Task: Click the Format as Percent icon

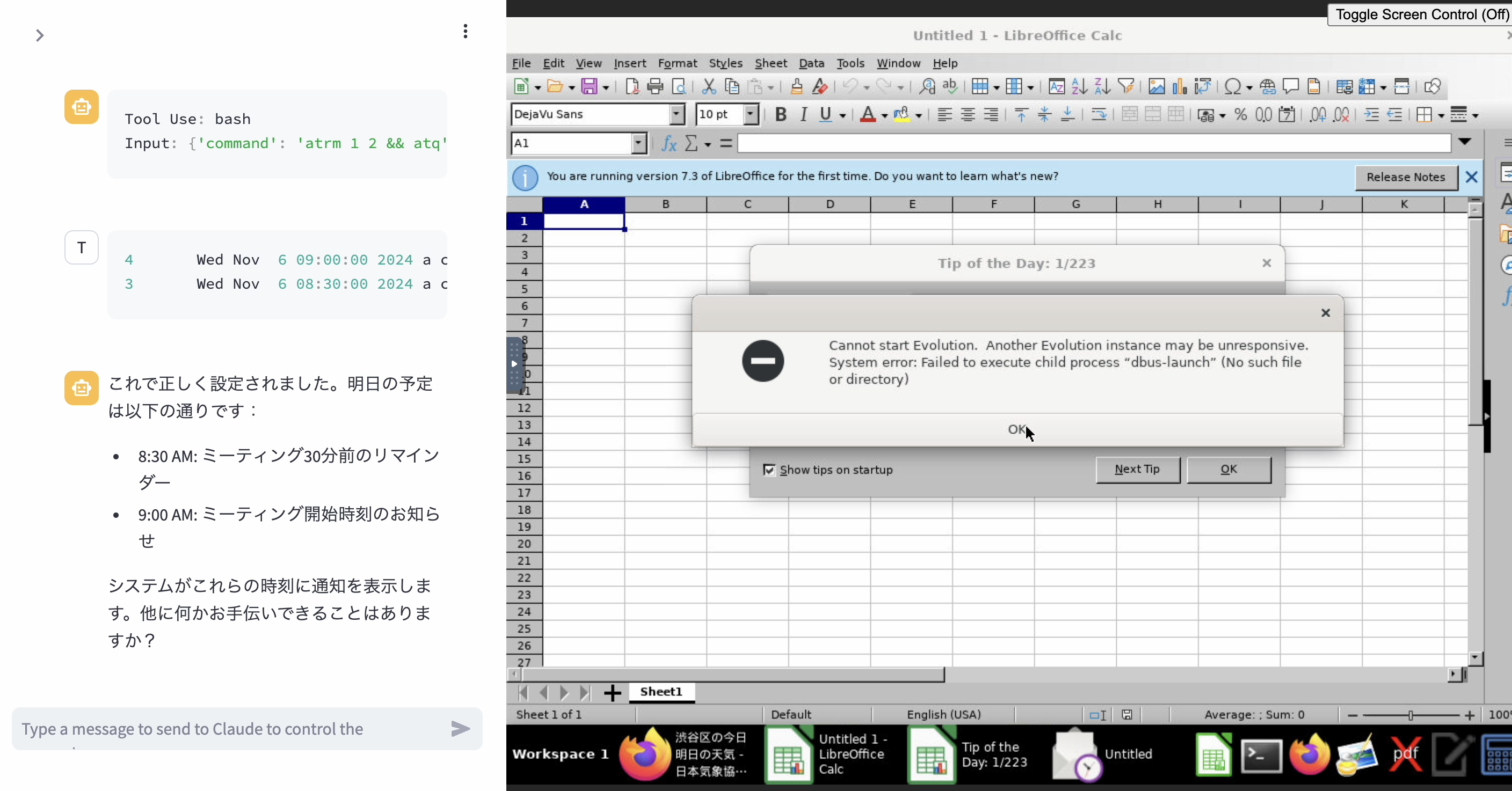Action: point(1240,115)
